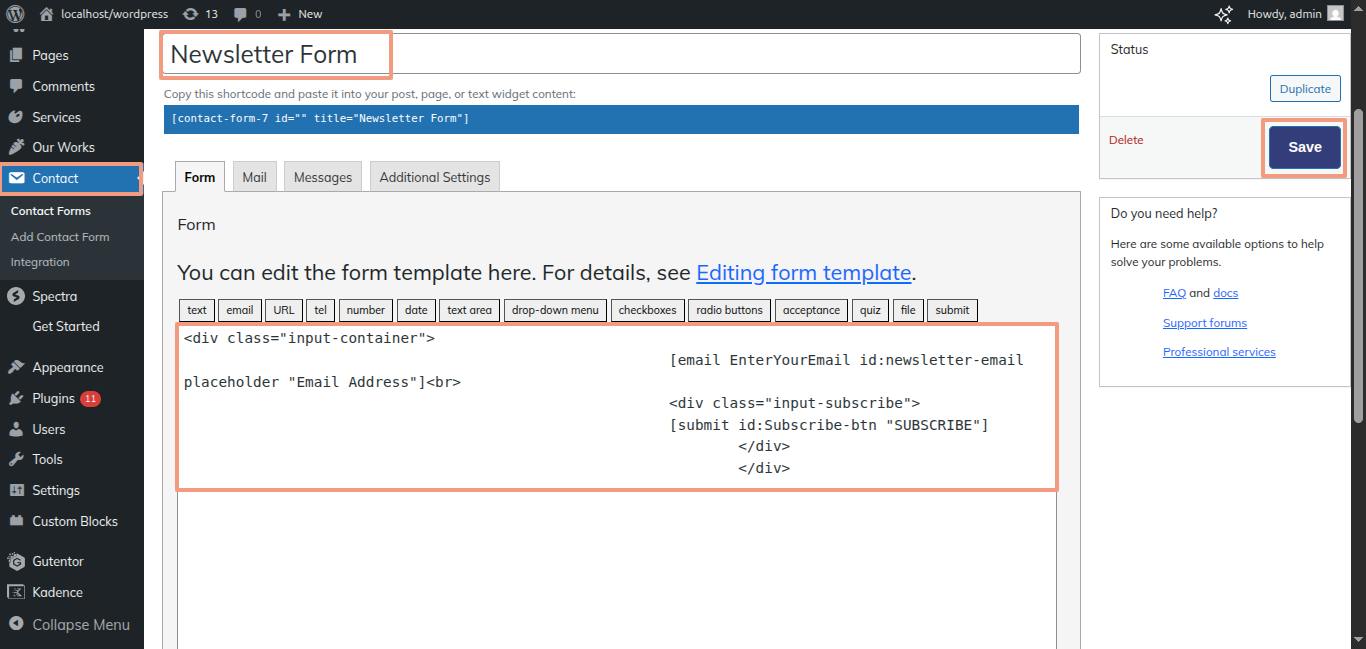Save the Newsletter Form
This screenshot has width=1366, height=649.
click(x=1304, y=147)
